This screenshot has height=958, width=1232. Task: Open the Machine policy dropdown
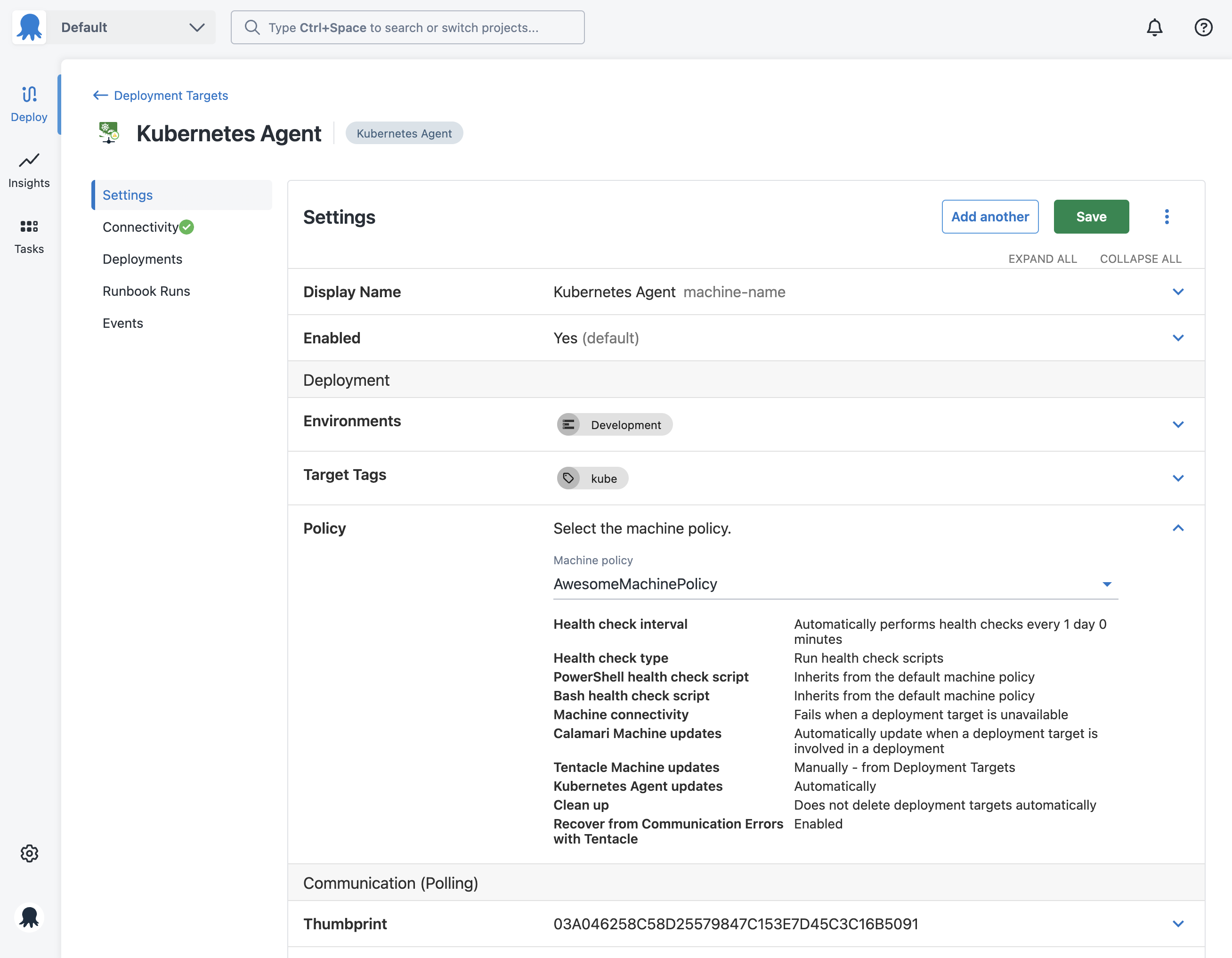click(x=835, y=585)
